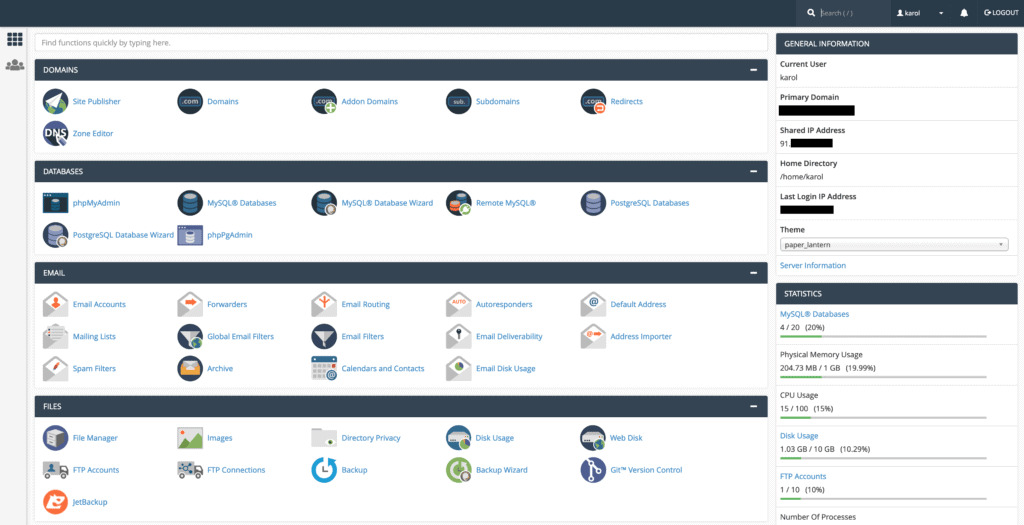1024x525 pixels.
Task: Open the Zone Editor DNS icon
Action: [x=56, y=133]
